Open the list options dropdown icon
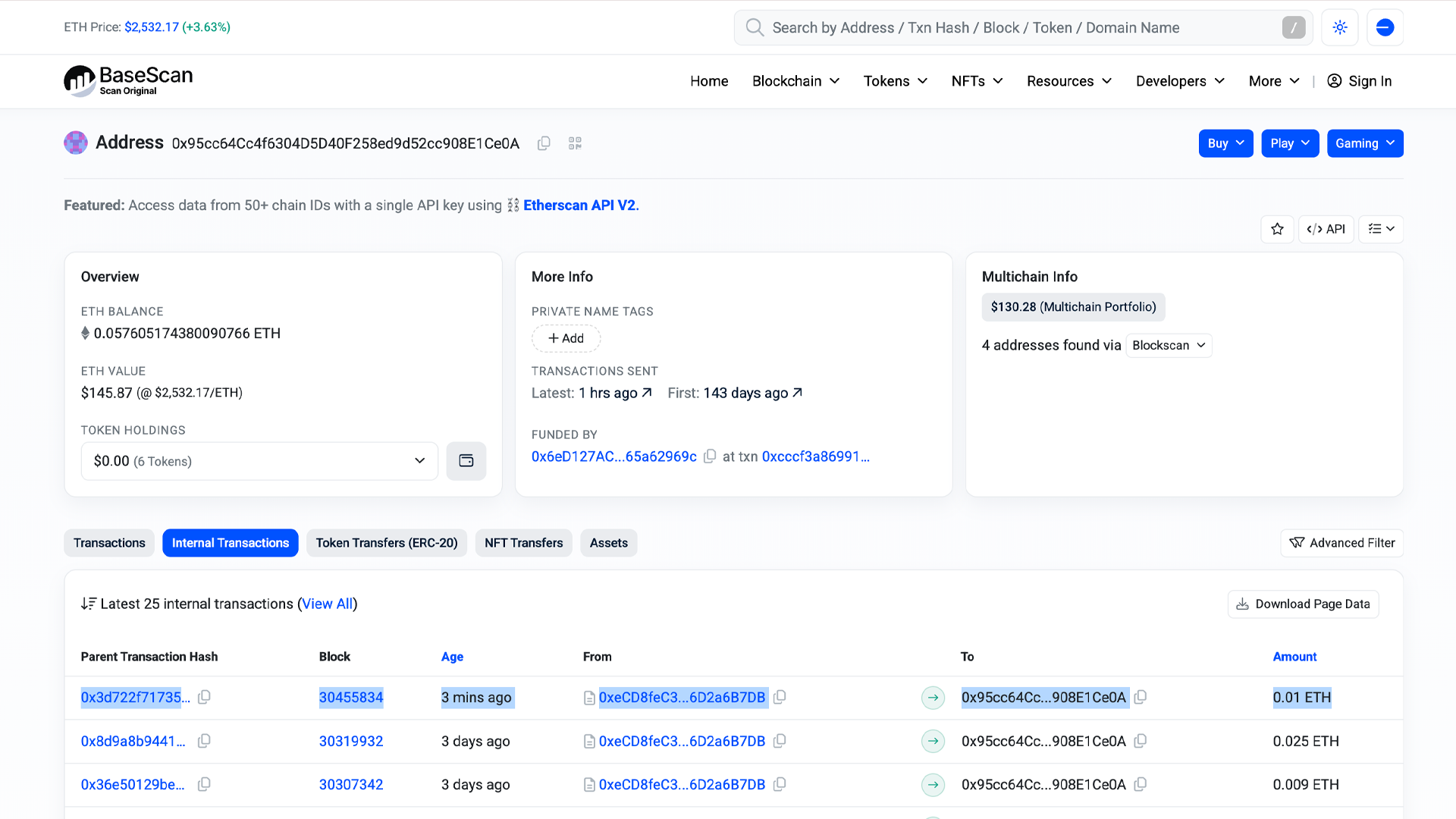Viewport: 1456px width, 819px height. (x=1381, y=229)
